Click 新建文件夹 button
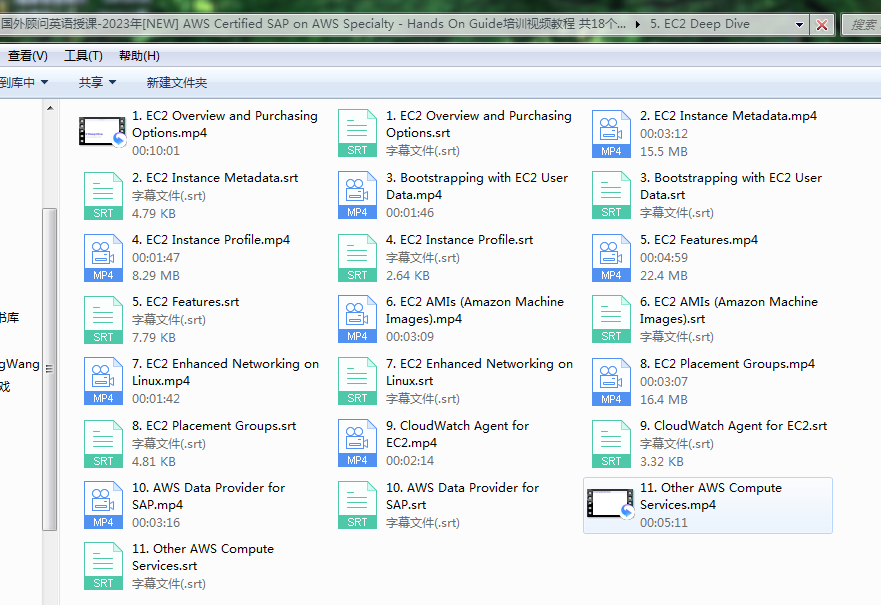 coord(176,83)
